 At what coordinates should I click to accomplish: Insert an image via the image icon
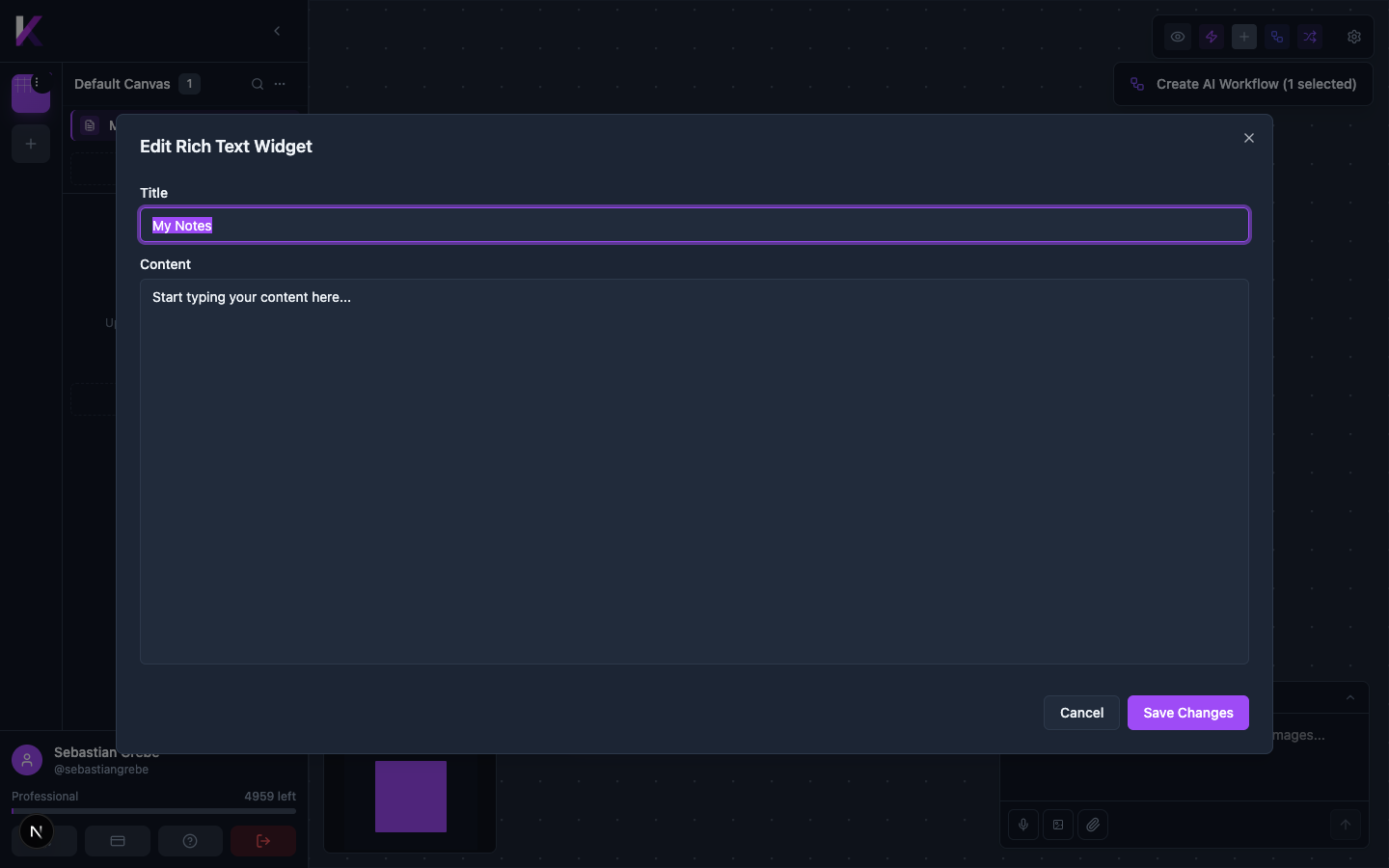[x=1057, y=825]
